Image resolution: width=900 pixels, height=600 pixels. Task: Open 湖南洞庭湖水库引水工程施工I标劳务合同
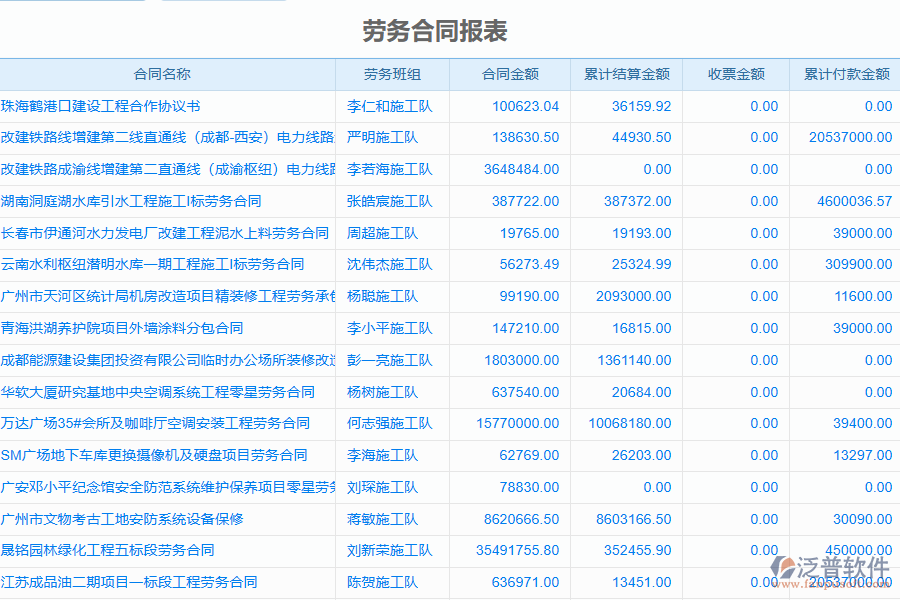[x=150, y=201]
